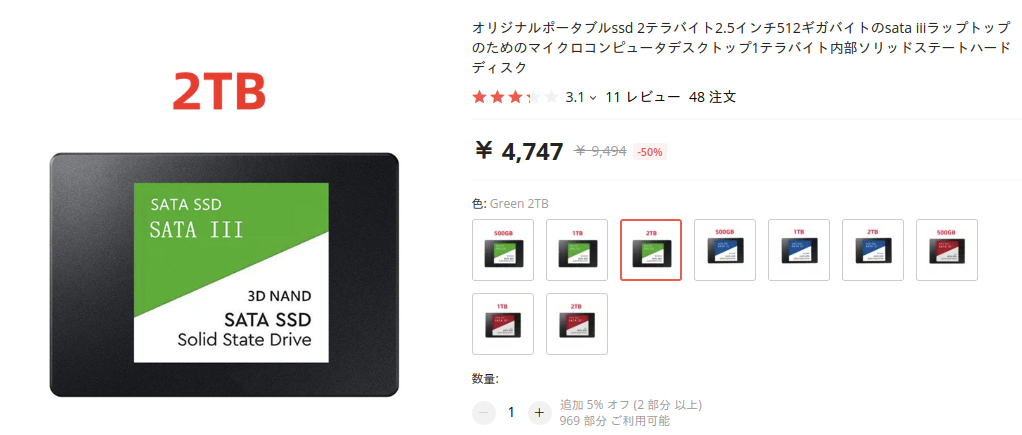This screenshot has height=435, width=1022.
Task: Choose the blue 1TB SSD option
Action: tap(799, 250)
